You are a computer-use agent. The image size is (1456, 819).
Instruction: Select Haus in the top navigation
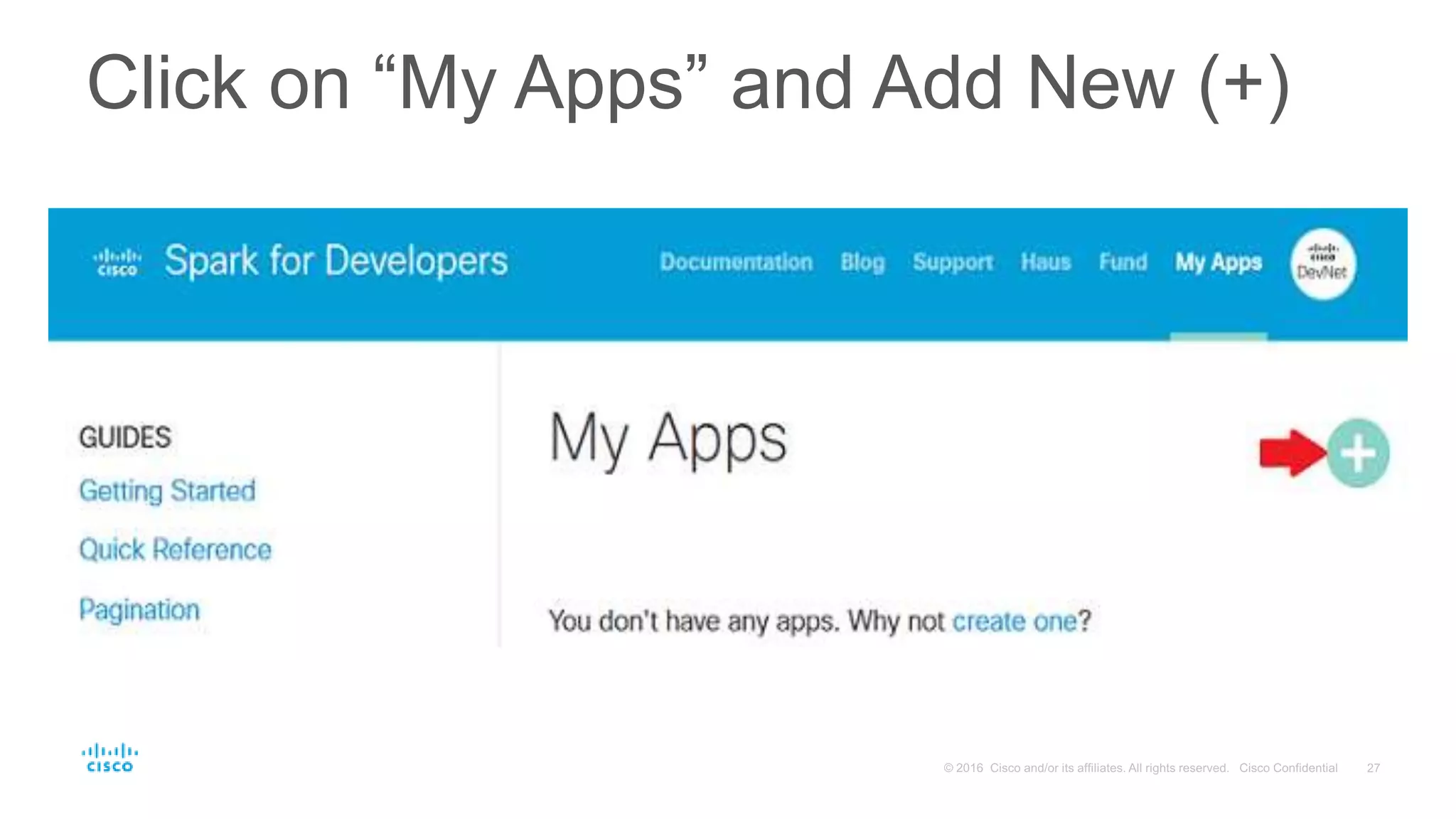pos(1046,262)
